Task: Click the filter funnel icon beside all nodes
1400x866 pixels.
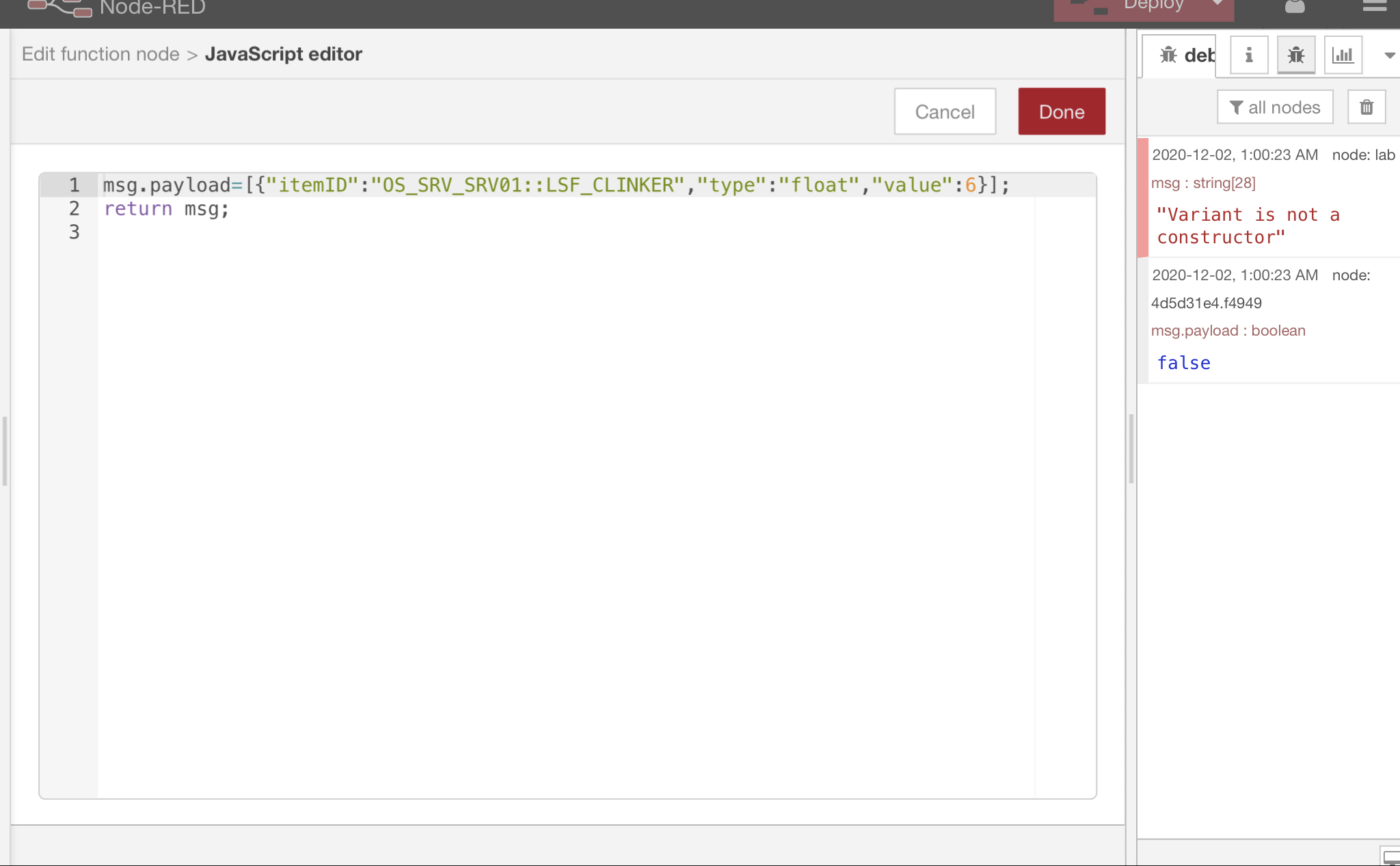Action: (1235, 107)
